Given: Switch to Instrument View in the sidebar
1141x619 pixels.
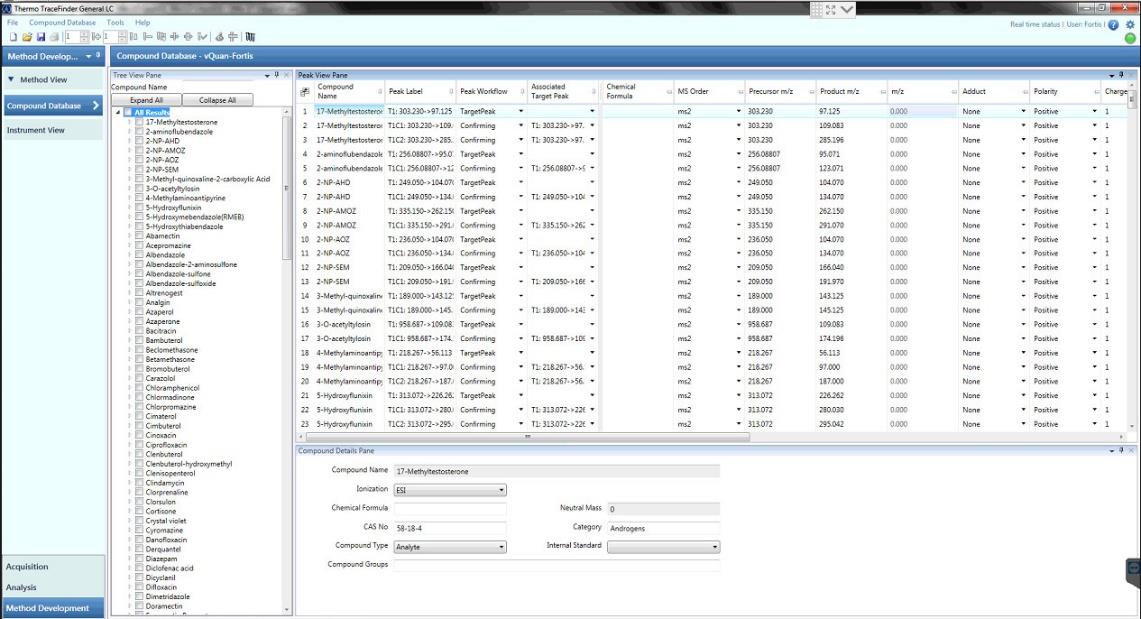Looking at the screenshot, I should (53, 130).
